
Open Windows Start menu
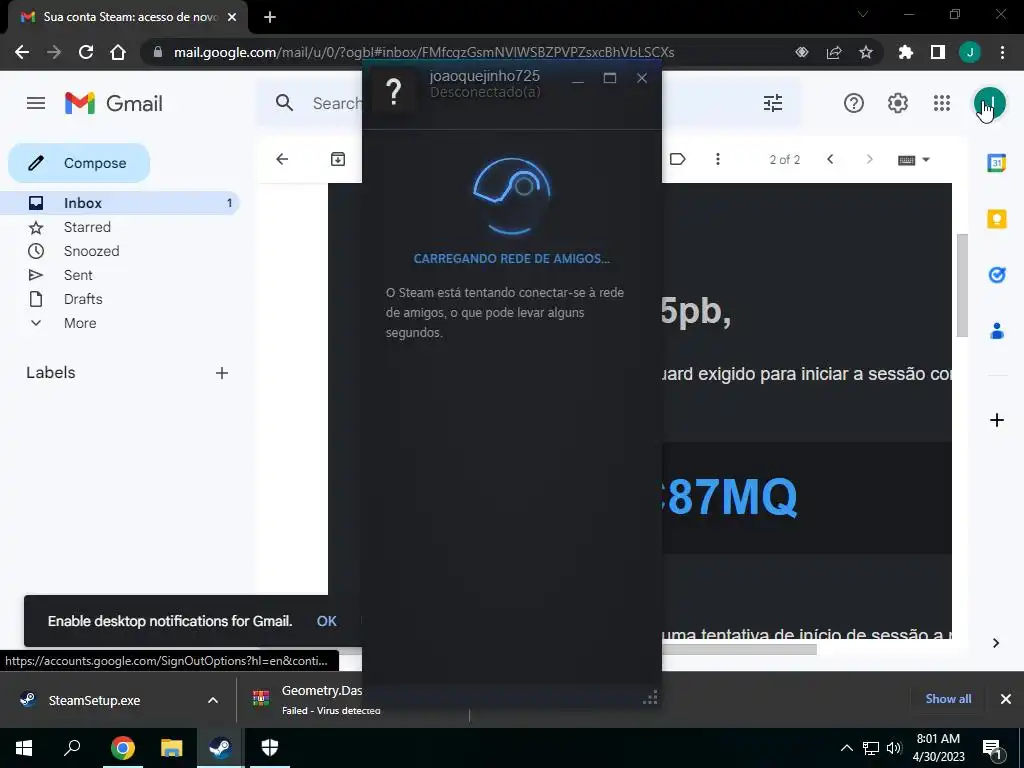tap(24, 748)
